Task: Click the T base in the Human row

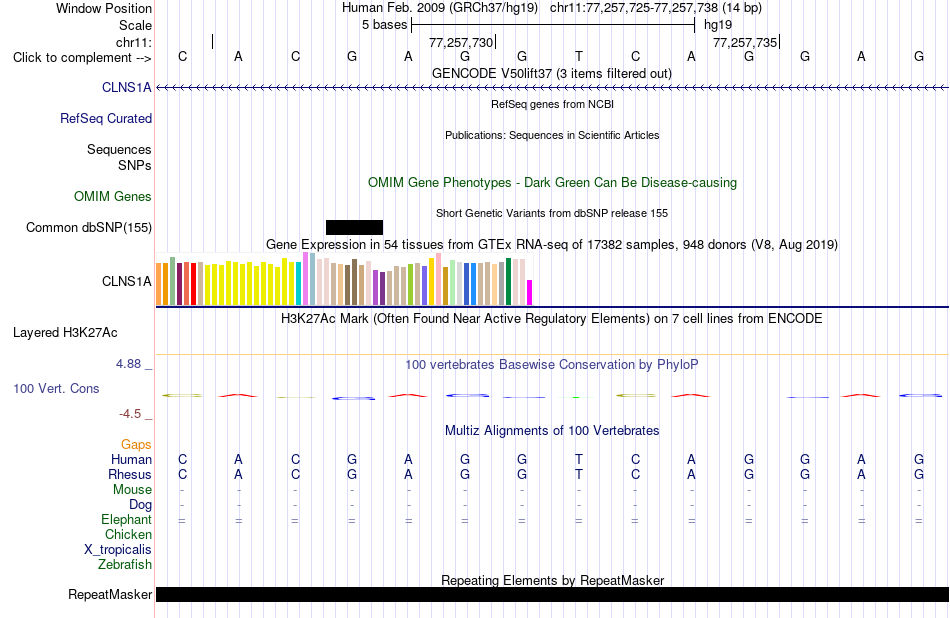Action: (x=579, y=459)
